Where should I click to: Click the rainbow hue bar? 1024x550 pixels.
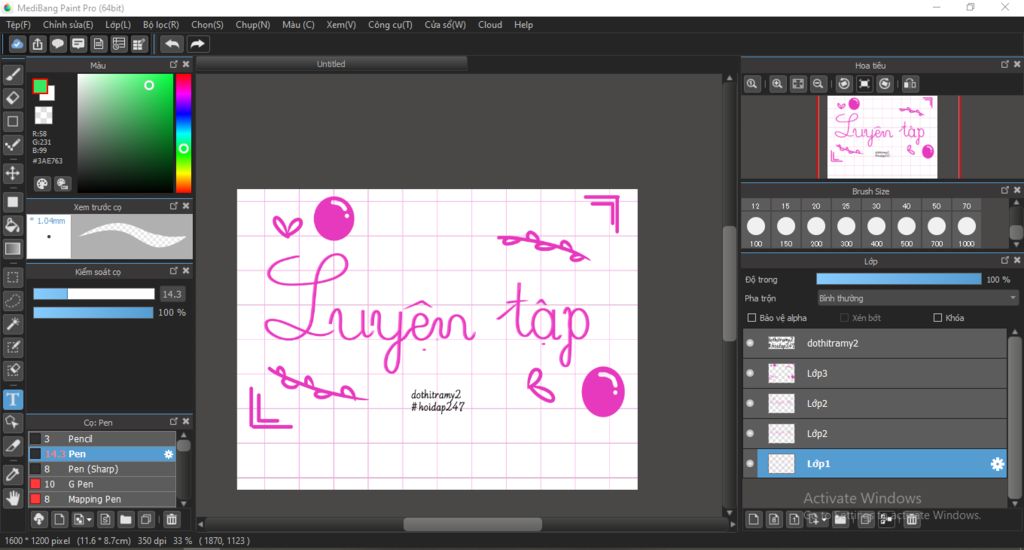point(184,133)
